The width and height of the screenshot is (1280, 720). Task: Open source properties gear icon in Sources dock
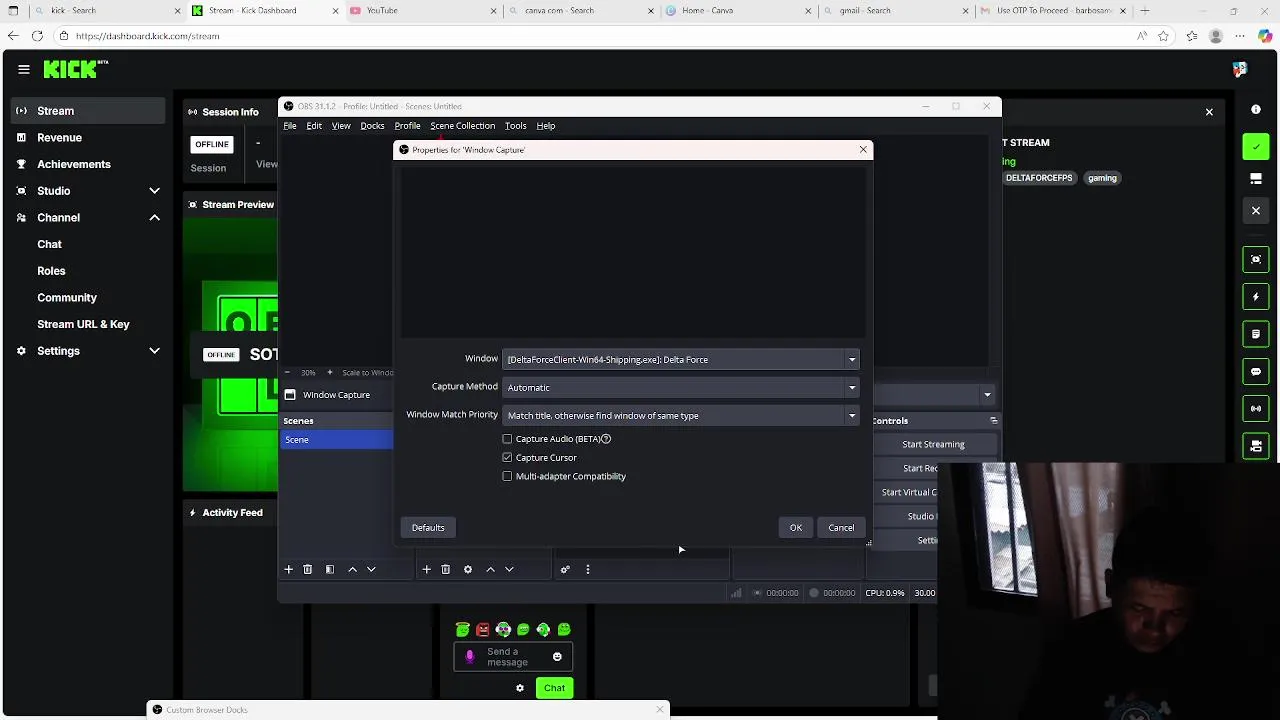(467, 569)
